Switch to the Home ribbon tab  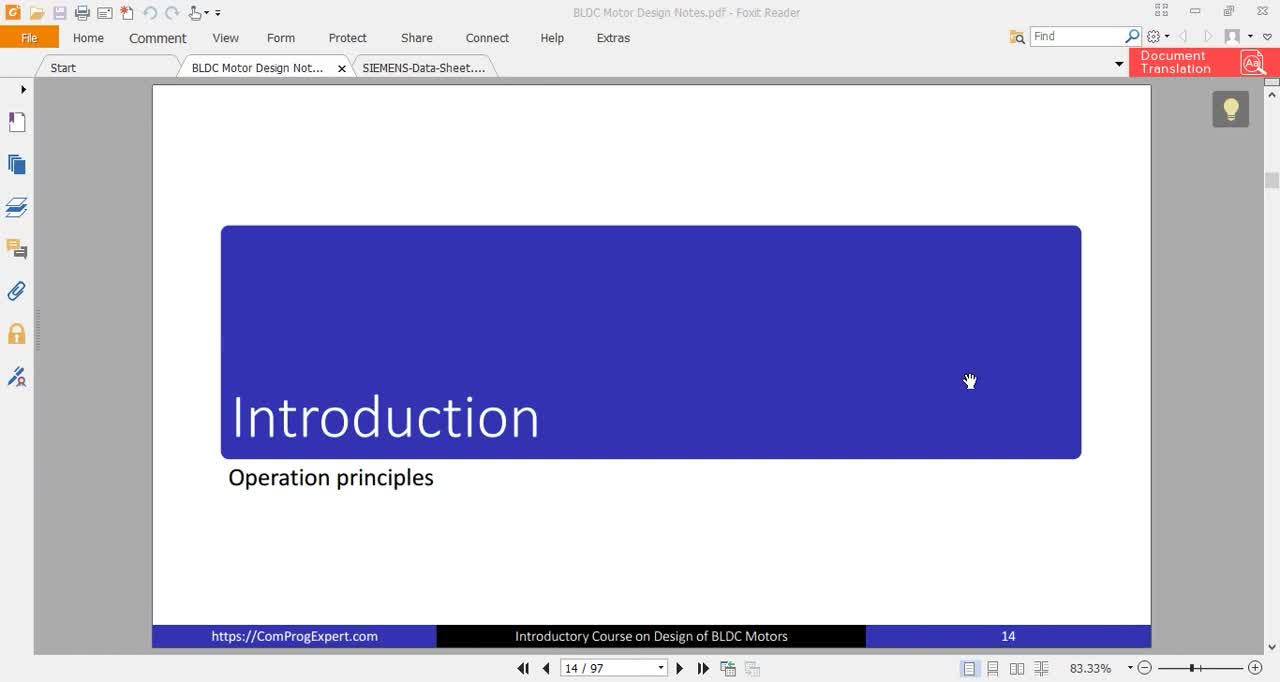88,38
